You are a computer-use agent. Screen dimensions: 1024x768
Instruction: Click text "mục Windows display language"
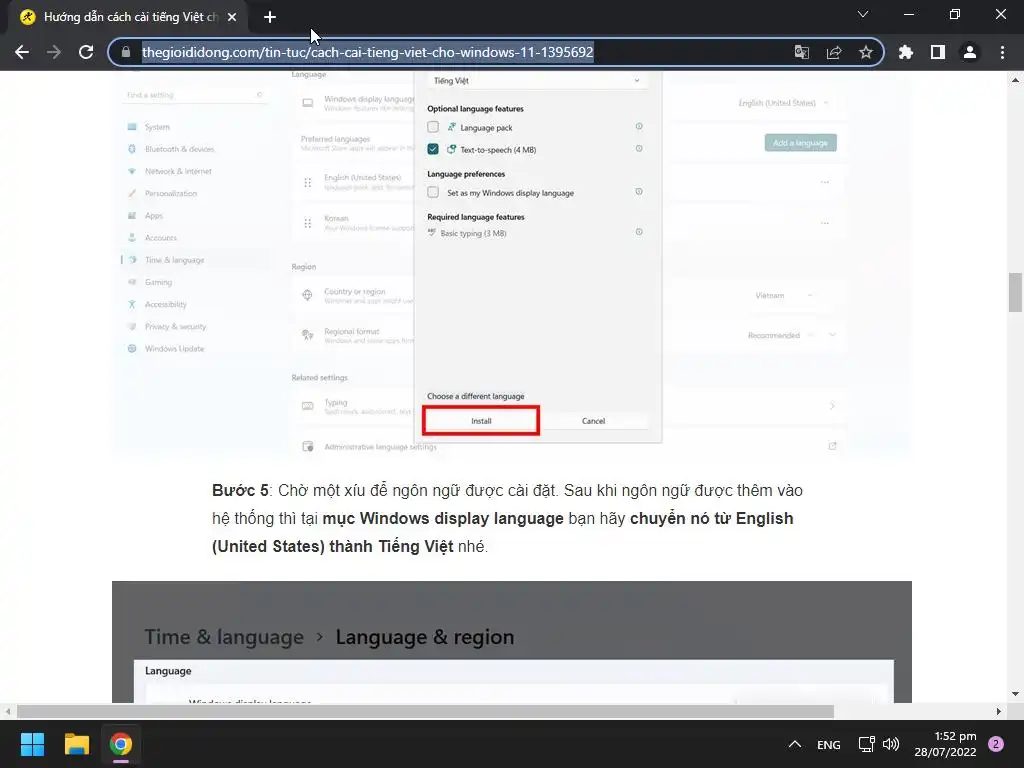(x=443, y=519)
